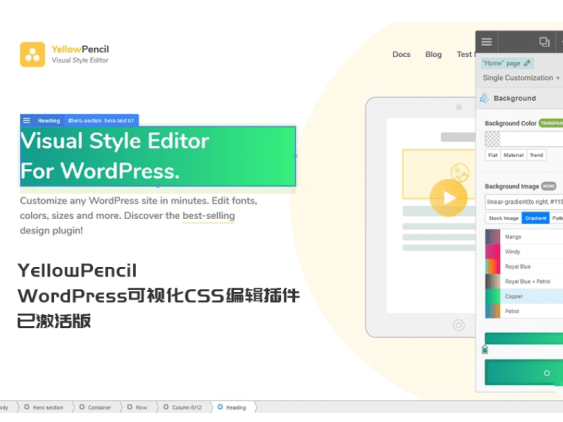Click the Visual Style Editor heading
Image resolution: width=563 pixels, height=422 pixels.
(158, 156)
